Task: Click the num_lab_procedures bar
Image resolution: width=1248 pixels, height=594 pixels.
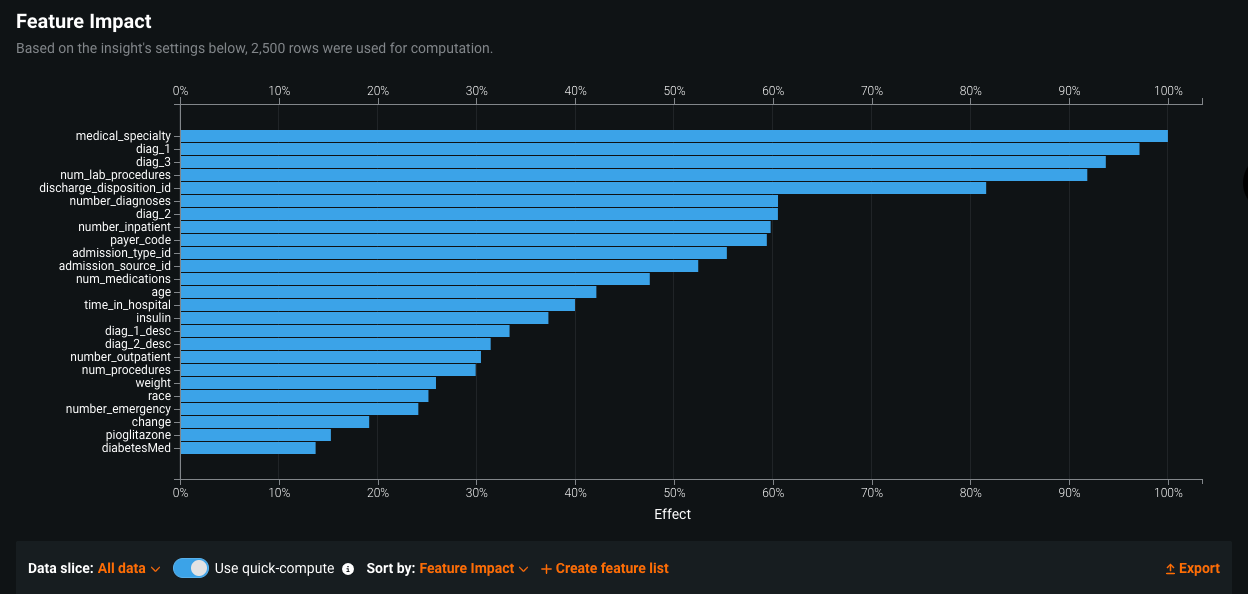Action: coord(633,175)
